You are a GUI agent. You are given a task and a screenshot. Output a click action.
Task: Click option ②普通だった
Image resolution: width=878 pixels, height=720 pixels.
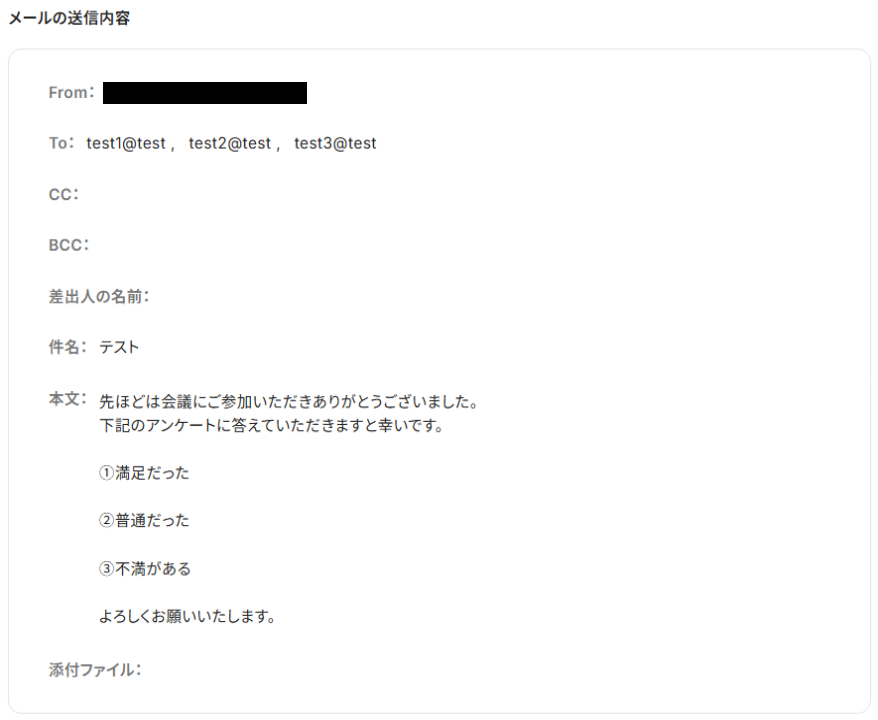point(144,521)
